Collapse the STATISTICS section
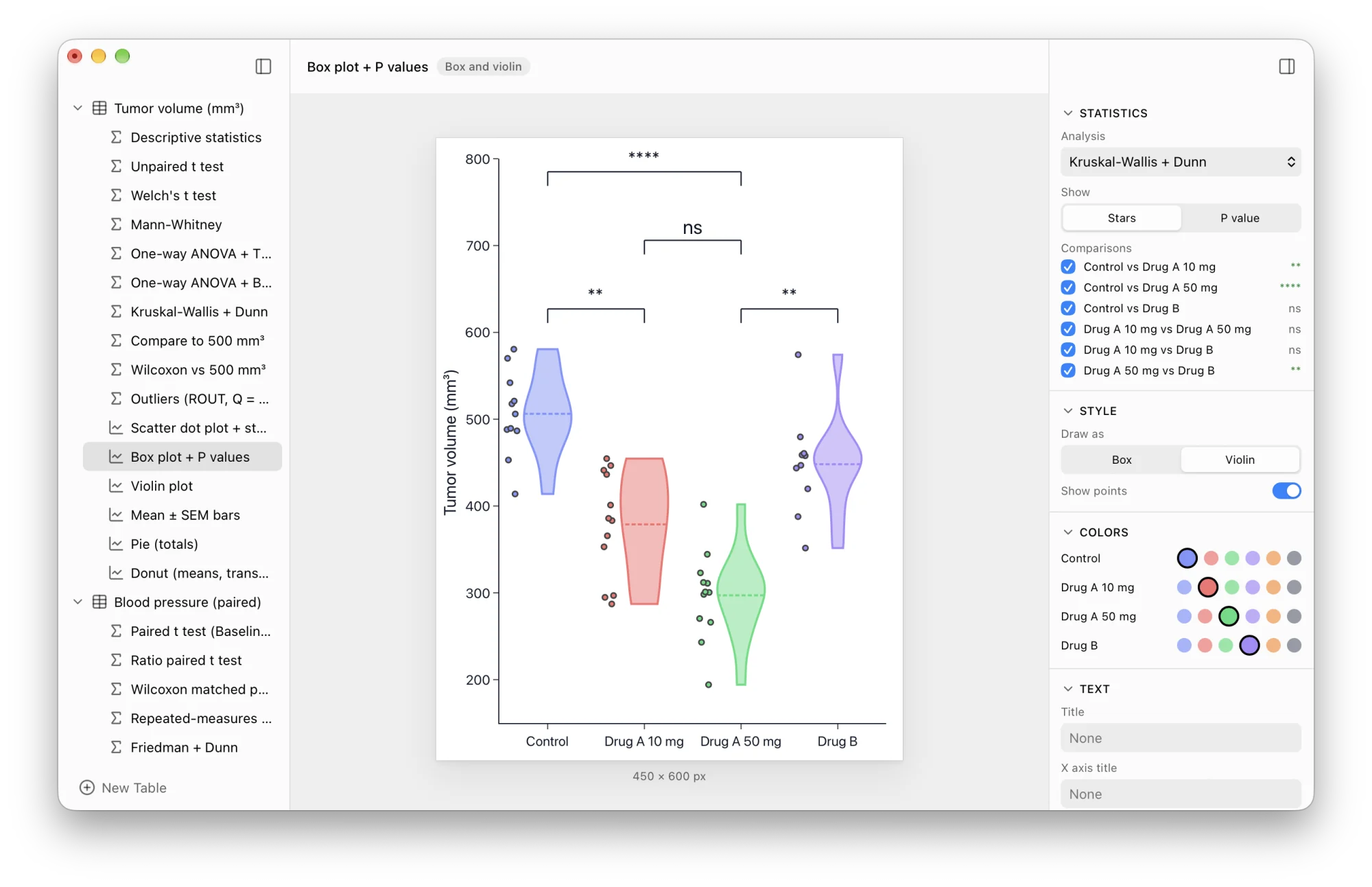1372x887 pixels. click(1068, 113)
